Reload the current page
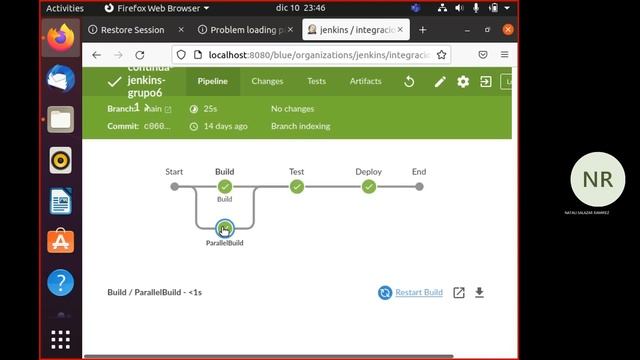This screenshot has height=360, width=640. point(140,55)
